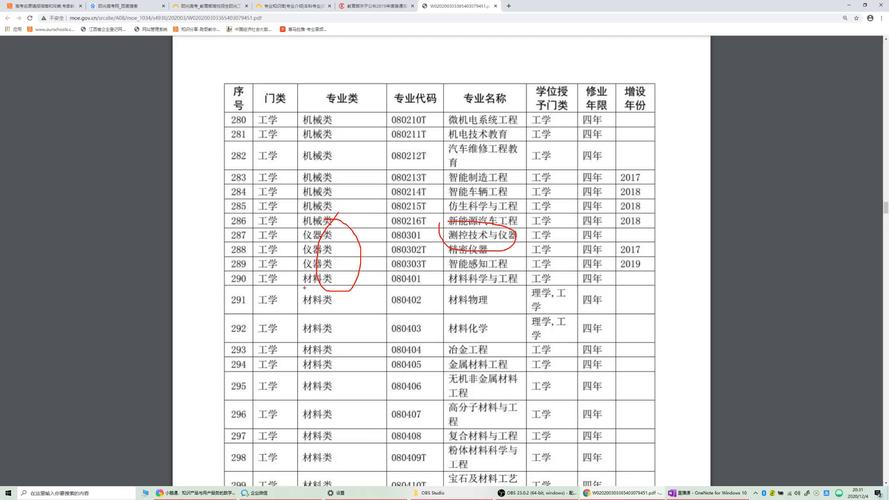Click 微机电系统工程 major name

click(x=483, y=120)
